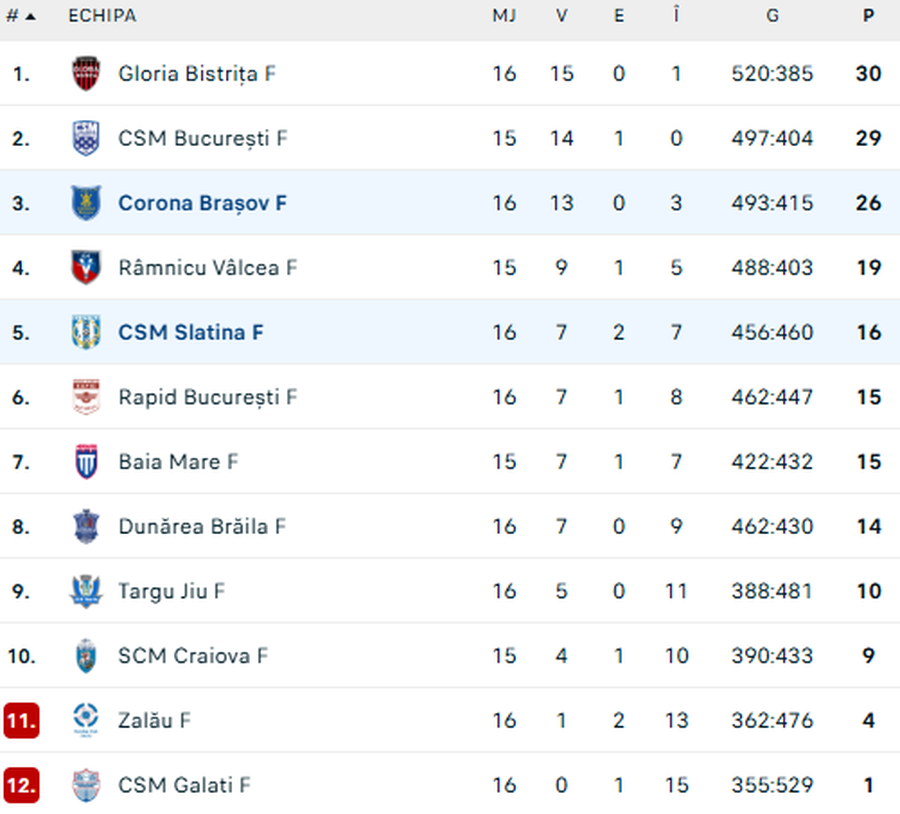Viewport: 900px width, 814px height.
Task: Click the Gloria Bistrița team logo
Action: pos(86,74)
